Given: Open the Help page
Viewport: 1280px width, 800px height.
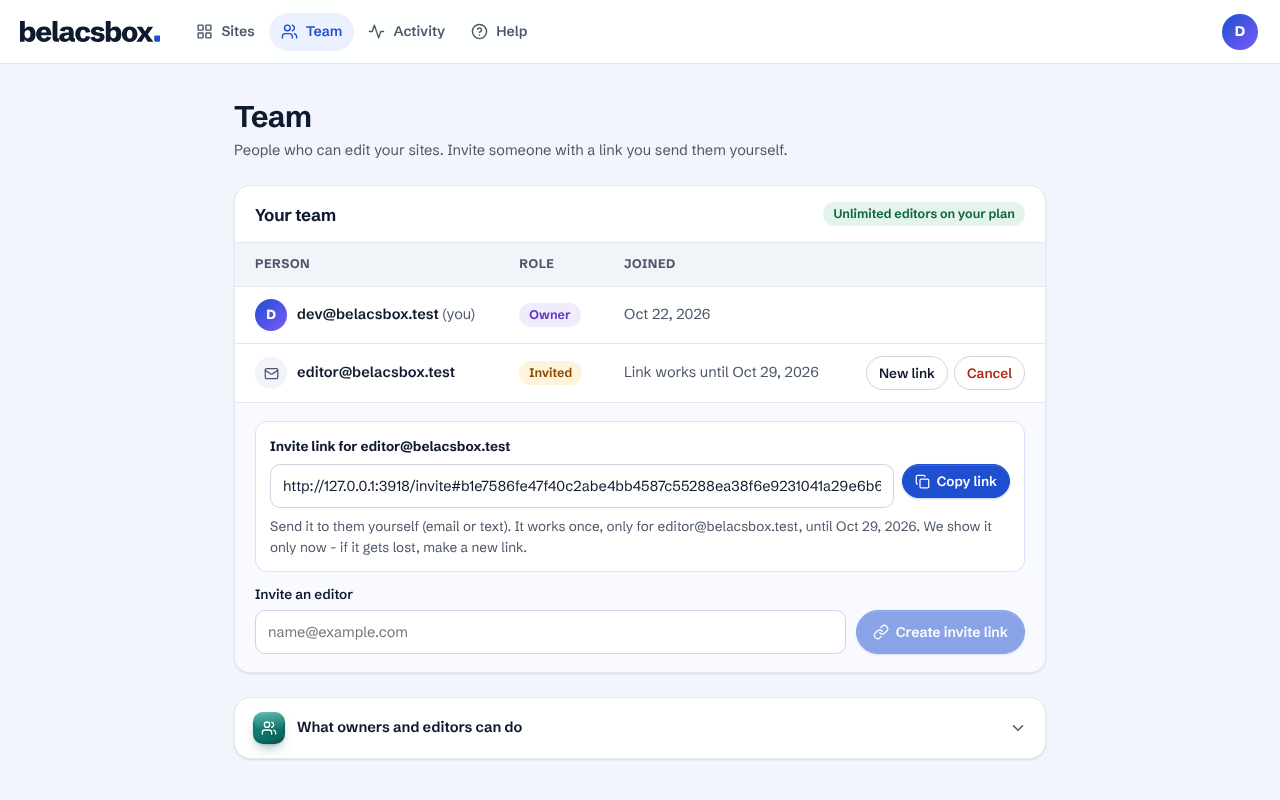Looking at the screenshot, I should (499, 32).
